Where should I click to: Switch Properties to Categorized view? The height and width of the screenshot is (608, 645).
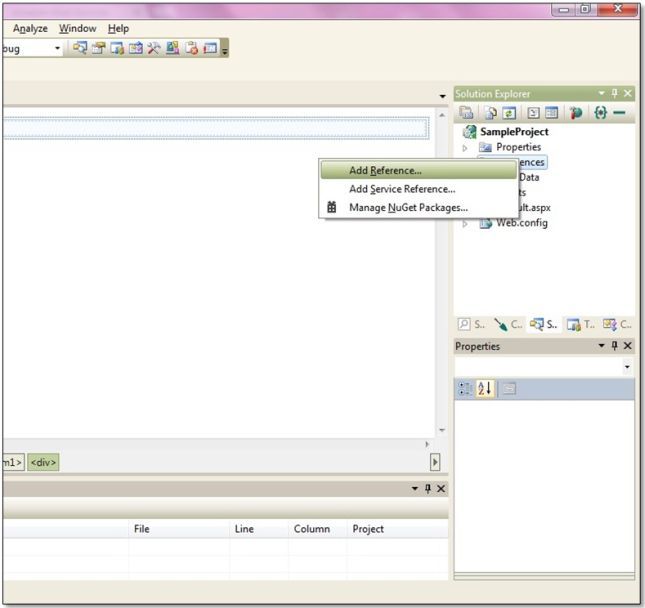coord(465,388)
